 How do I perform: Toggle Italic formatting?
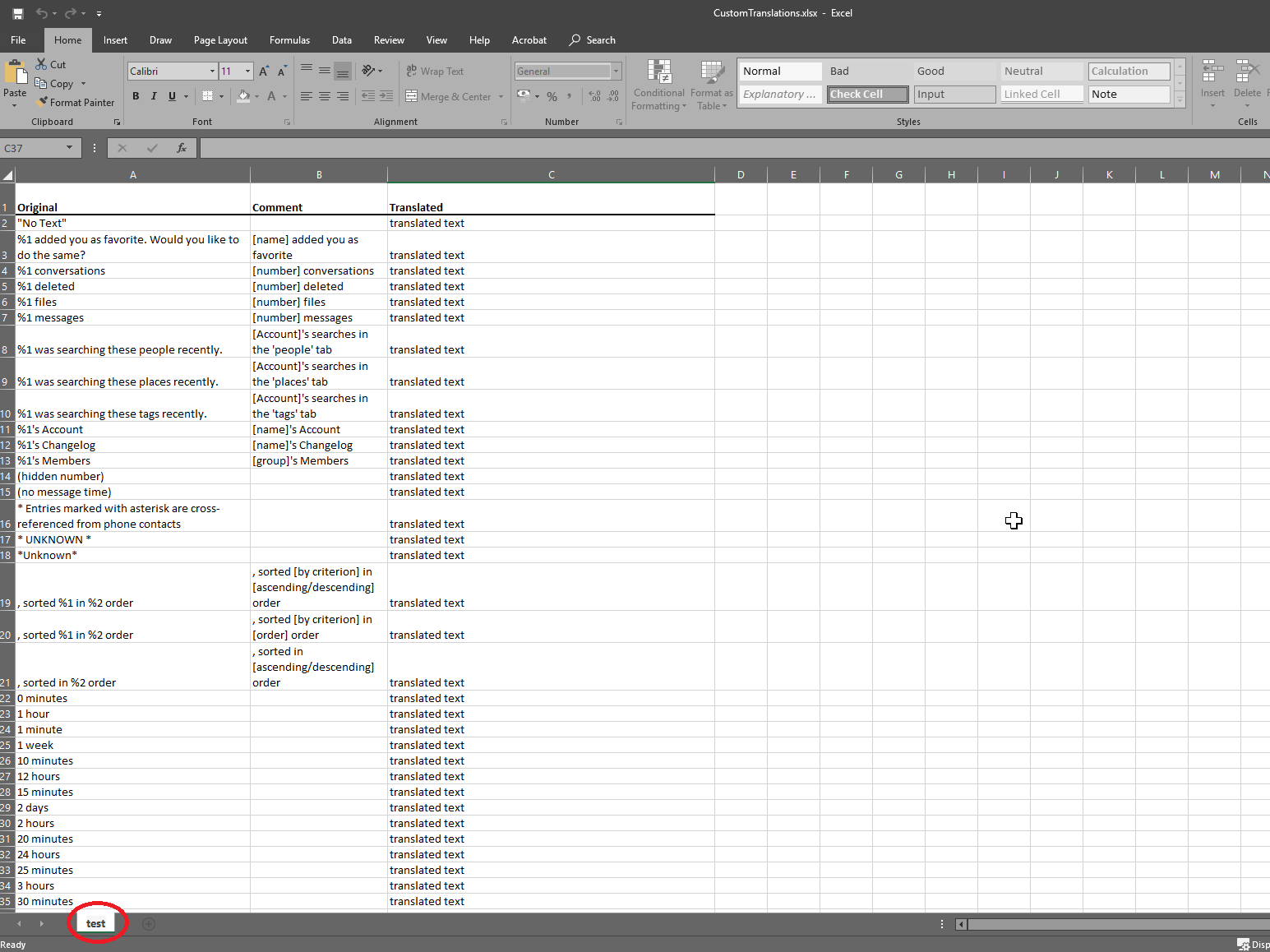pos(154,96)
